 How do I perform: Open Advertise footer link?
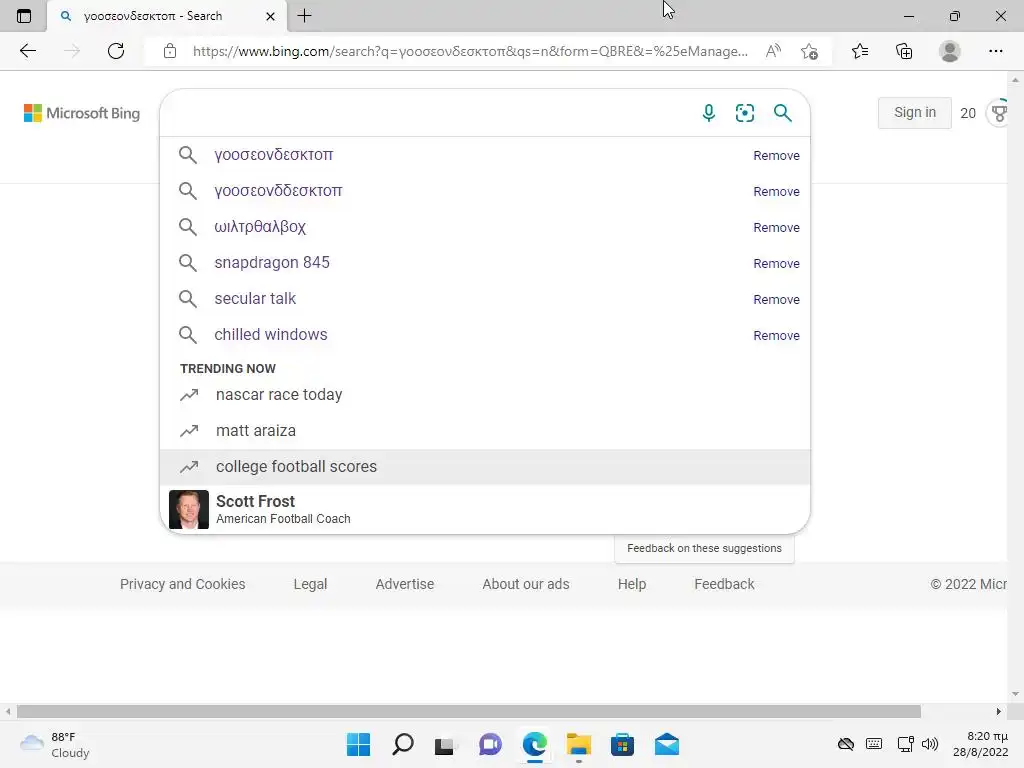pyautogui.click(x=404, y=584)
